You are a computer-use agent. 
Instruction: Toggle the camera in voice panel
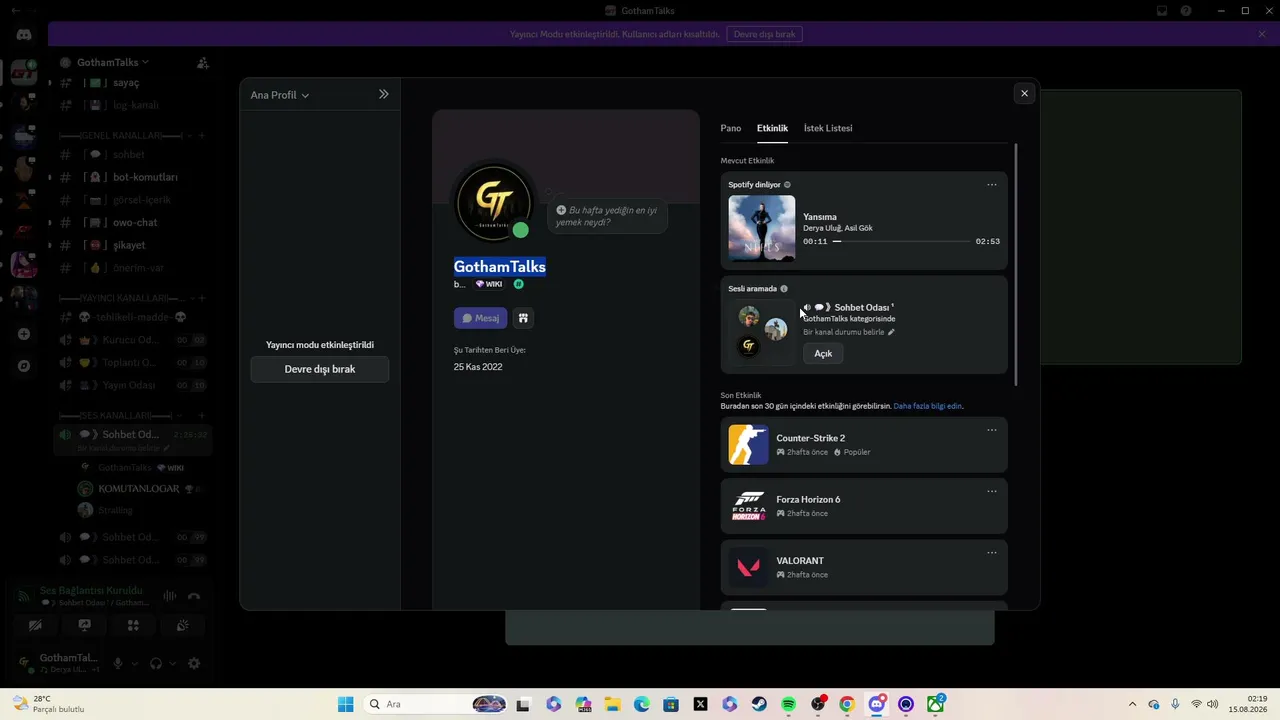(35, 626)
